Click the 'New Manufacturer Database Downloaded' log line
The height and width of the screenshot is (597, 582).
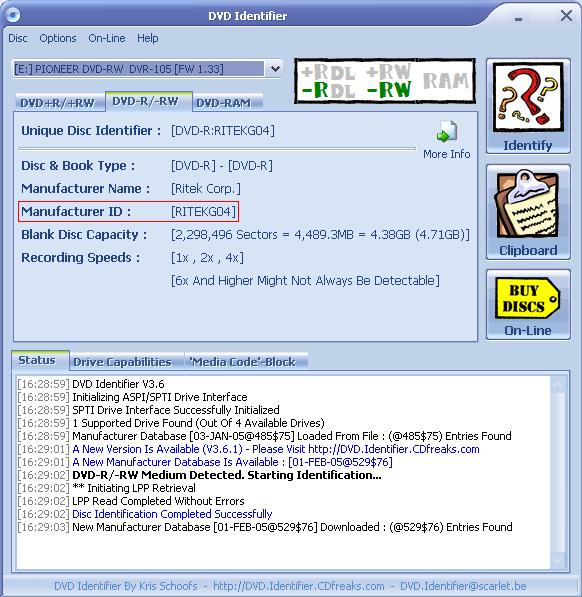(292, 527)
